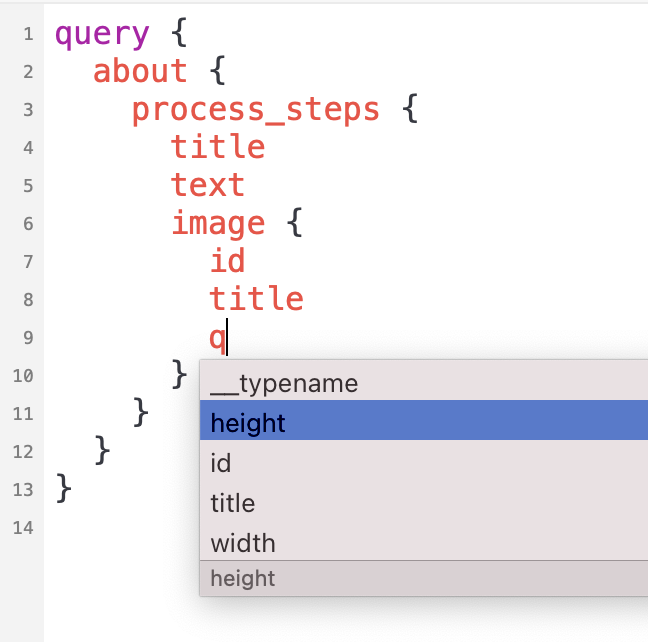Viewport: 648px width, 642px height.
Task: Click the closing brace on line 12
Action: point(102,450)
